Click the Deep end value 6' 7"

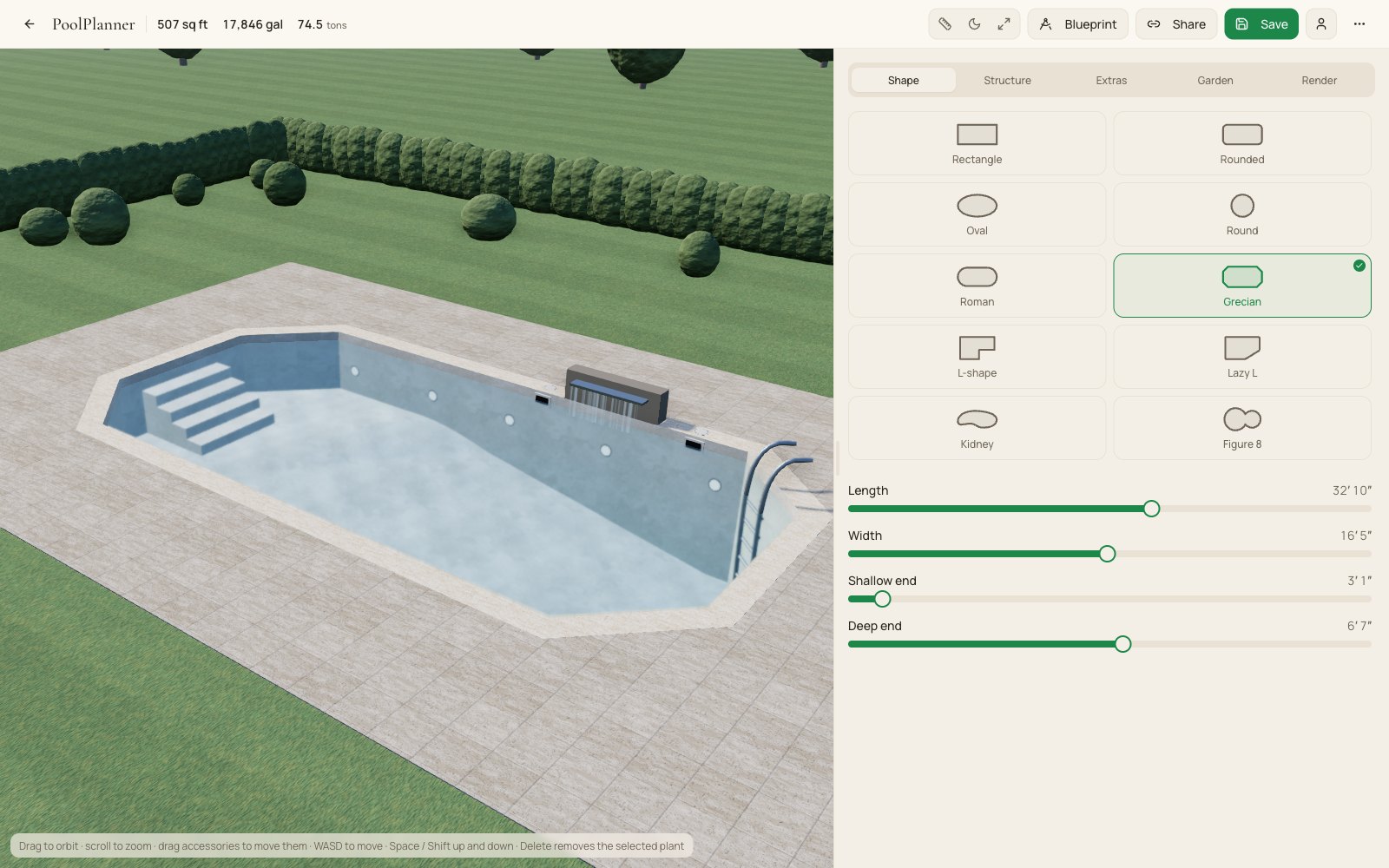point(1359,626)
